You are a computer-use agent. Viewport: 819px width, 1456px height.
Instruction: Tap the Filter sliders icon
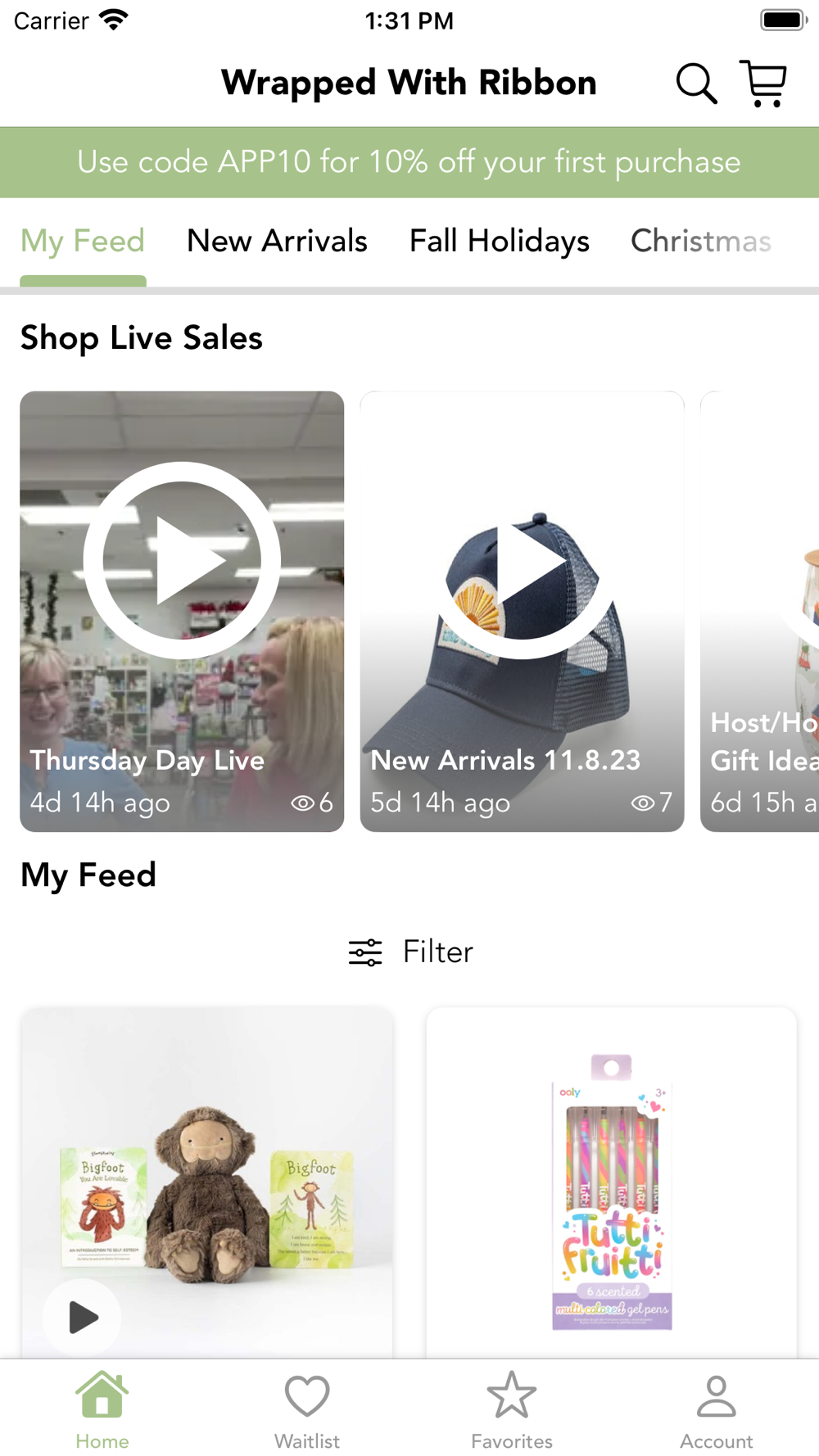point(365,952)
